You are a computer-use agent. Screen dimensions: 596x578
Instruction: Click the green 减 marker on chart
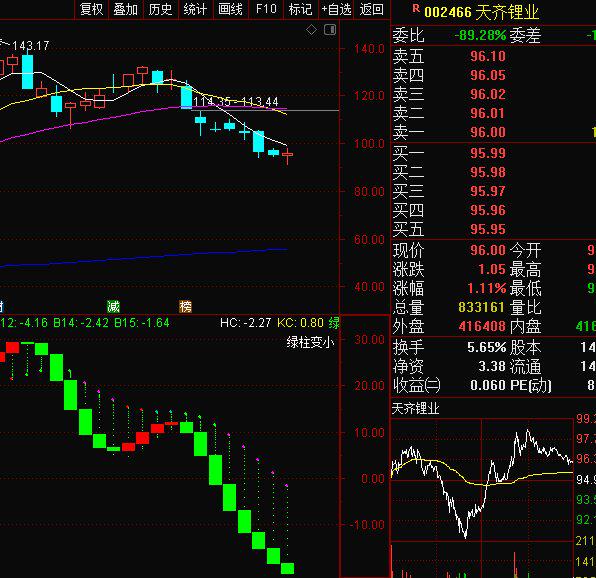click(x=113, y=306)
